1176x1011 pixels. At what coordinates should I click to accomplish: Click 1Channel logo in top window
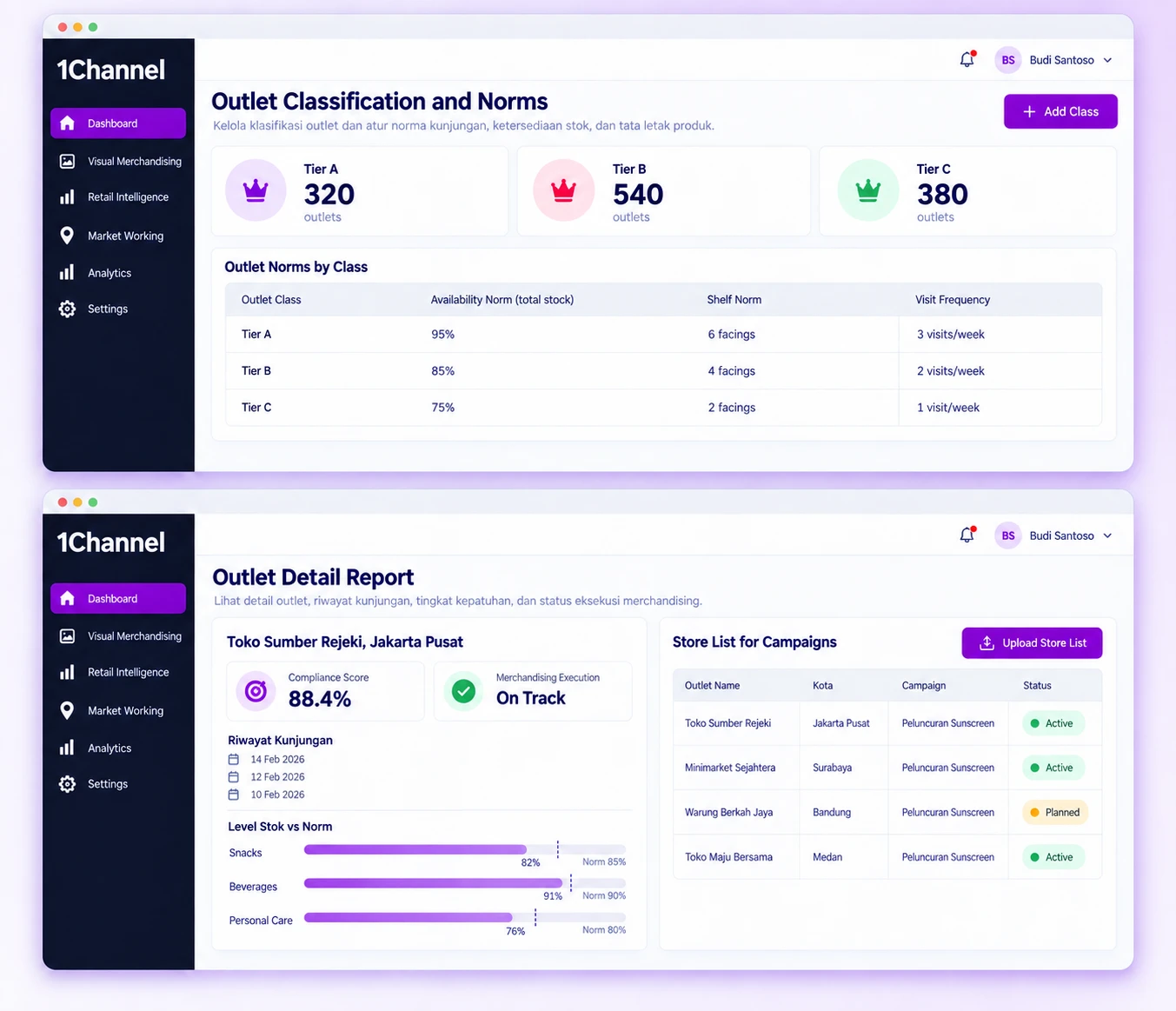point(110,70)
